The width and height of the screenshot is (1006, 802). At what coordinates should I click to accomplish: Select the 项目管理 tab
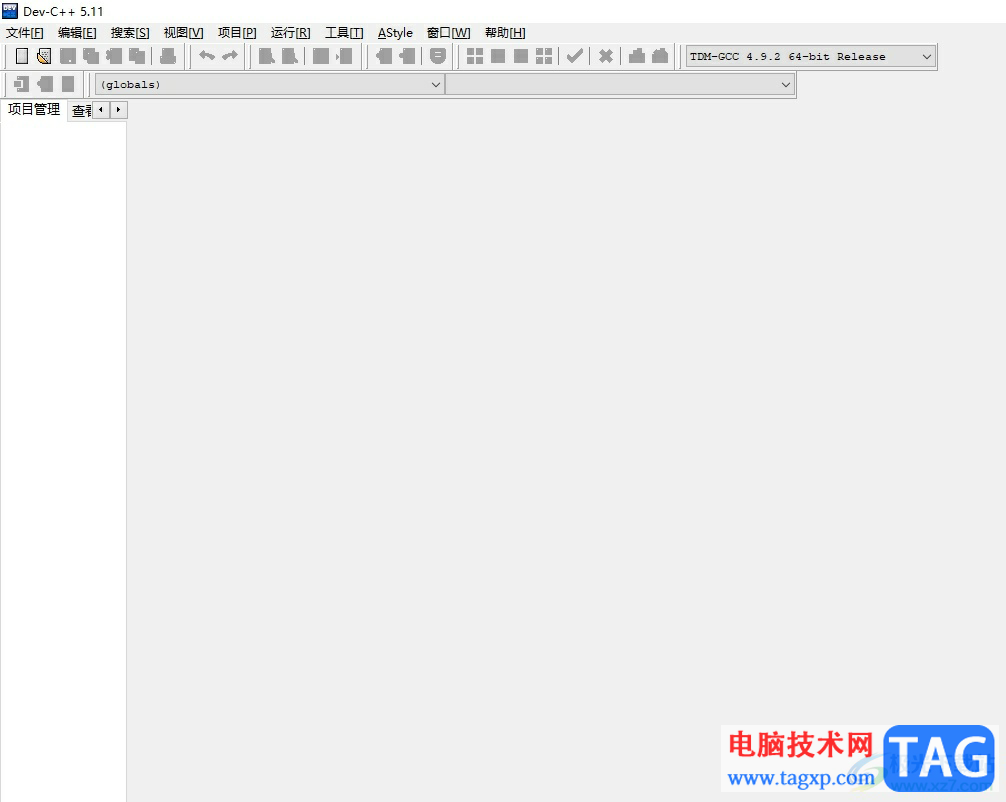34,110
